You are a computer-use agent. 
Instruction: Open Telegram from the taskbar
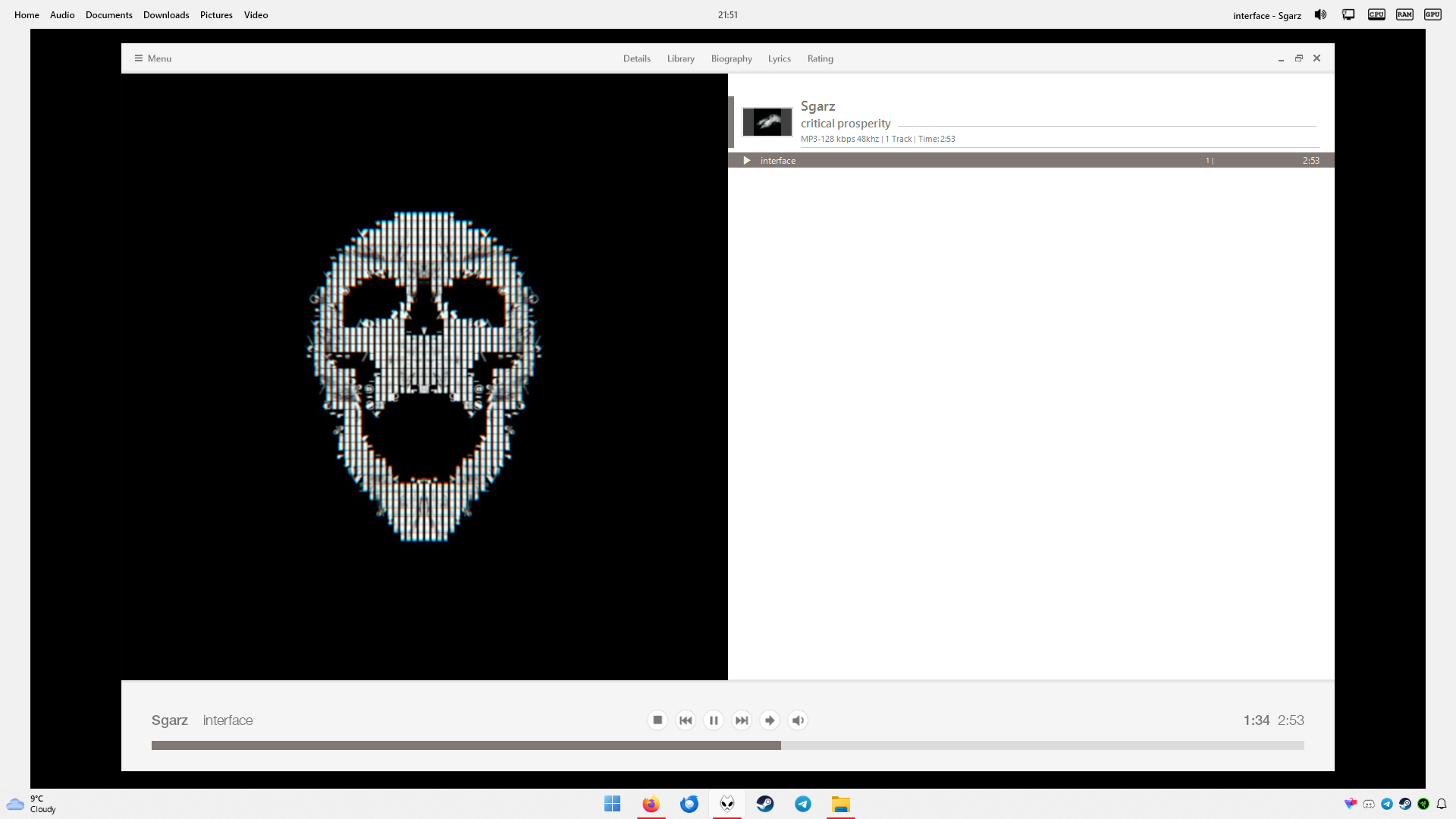coord(802,804)
